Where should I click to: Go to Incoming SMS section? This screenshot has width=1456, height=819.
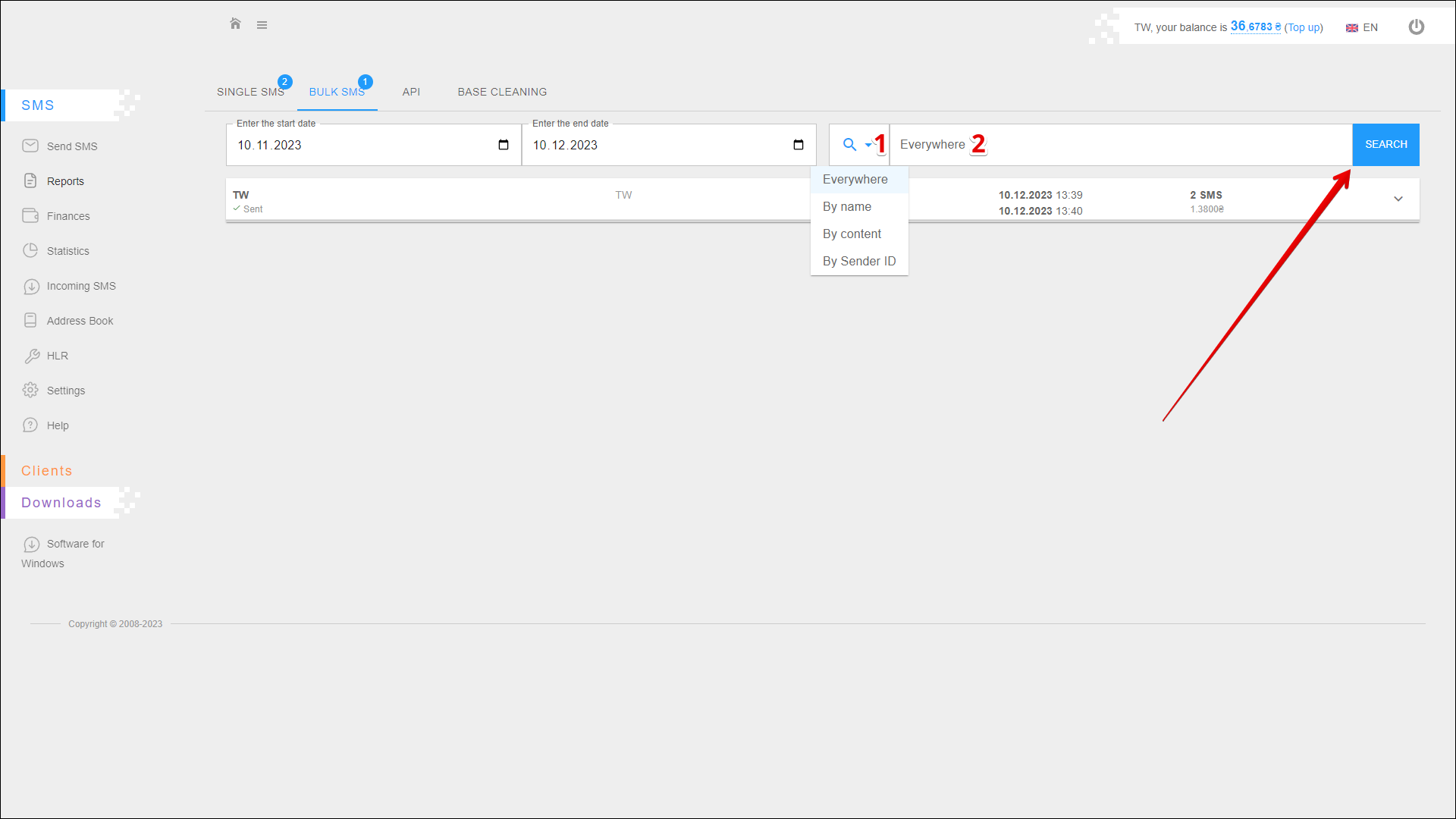[80, 286]
